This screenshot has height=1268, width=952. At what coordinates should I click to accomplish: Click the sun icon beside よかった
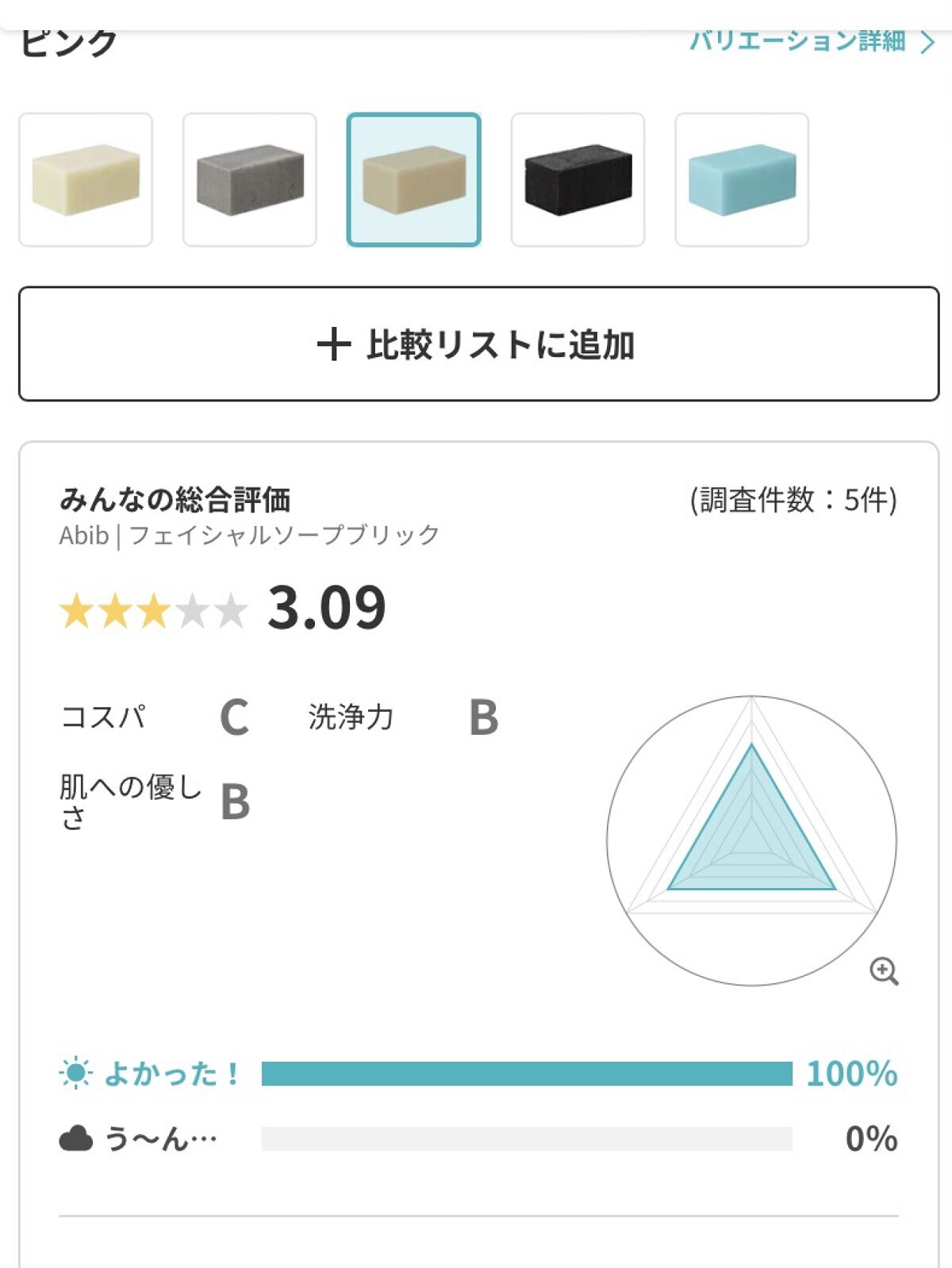(76, 1074)
